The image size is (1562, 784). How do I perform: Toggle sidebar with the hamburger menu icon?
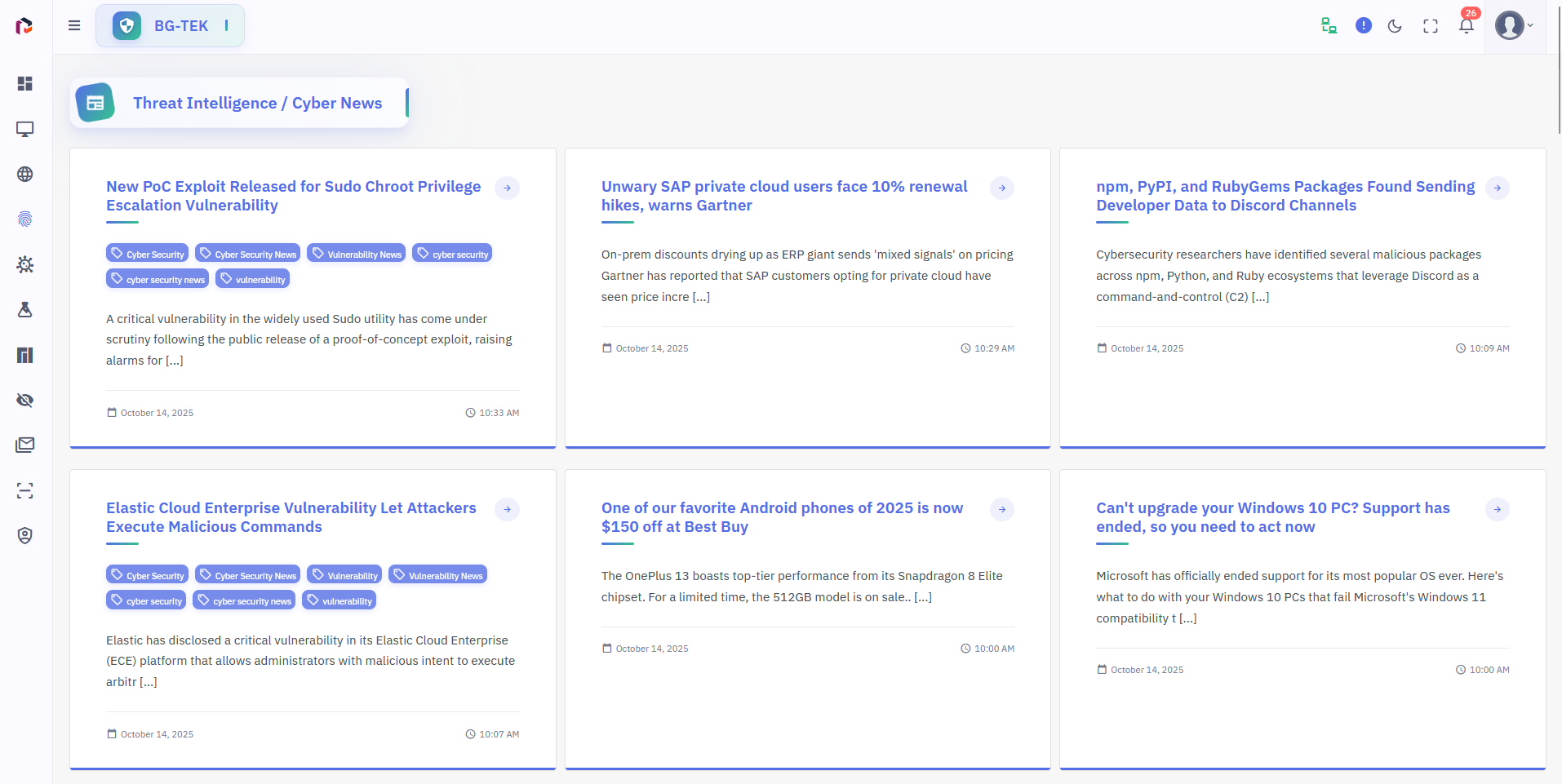click(74, 25)
